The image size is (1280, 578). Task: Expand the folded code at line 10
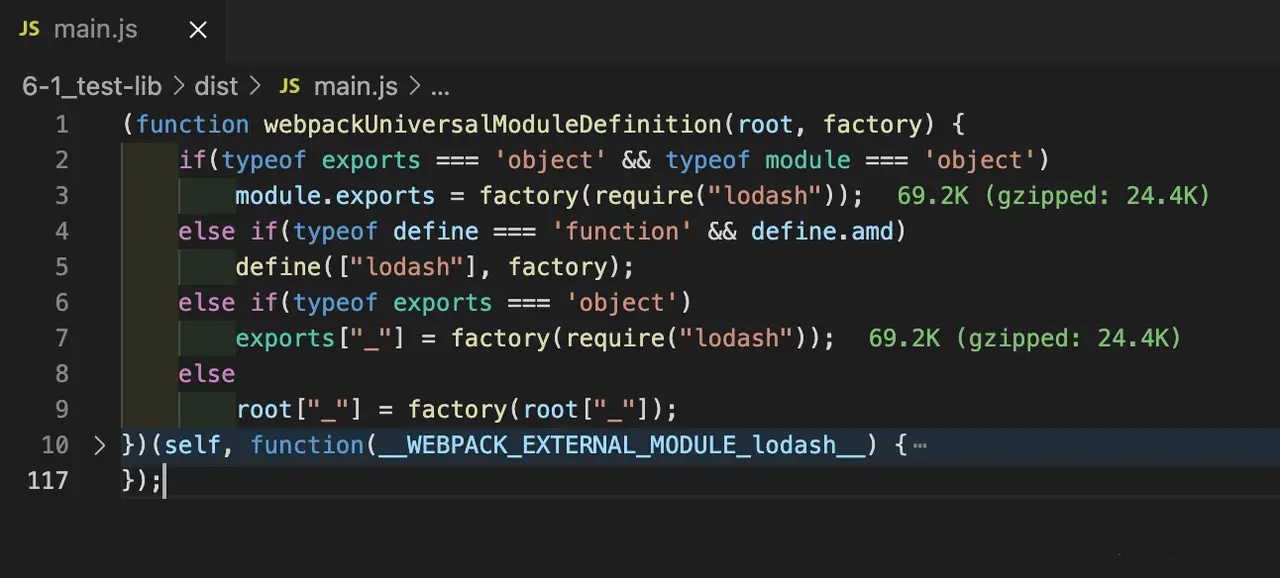(x=99, y=445)
